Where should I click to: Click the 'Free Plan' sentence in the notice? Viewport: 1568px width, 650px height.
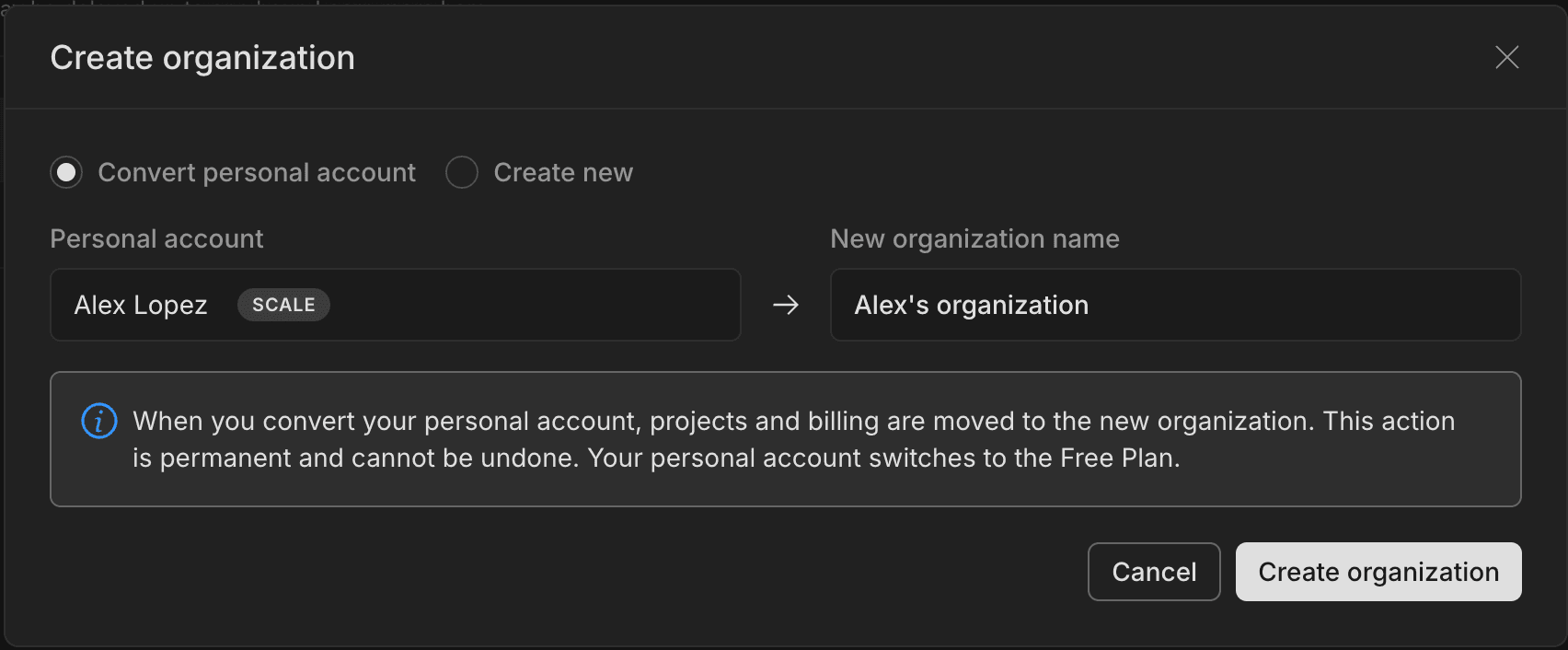point(883,458)
